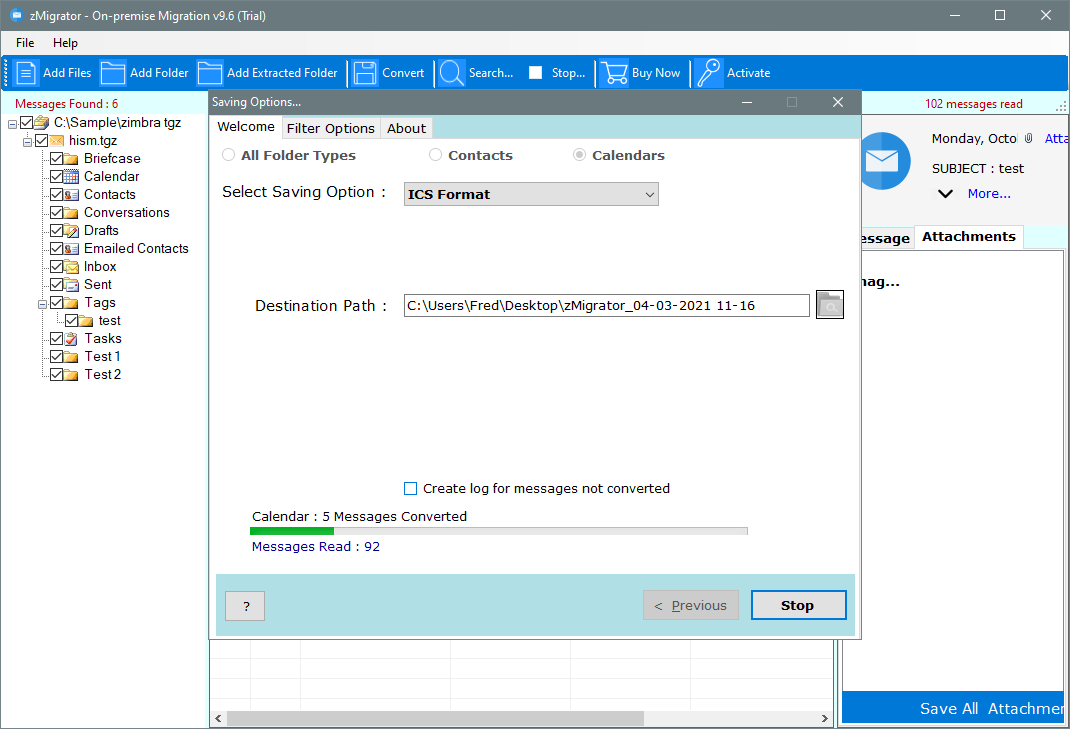Click the Add Files document icon
The height and width of the screenshot is (729, 1070).
(x=26, y=73)
